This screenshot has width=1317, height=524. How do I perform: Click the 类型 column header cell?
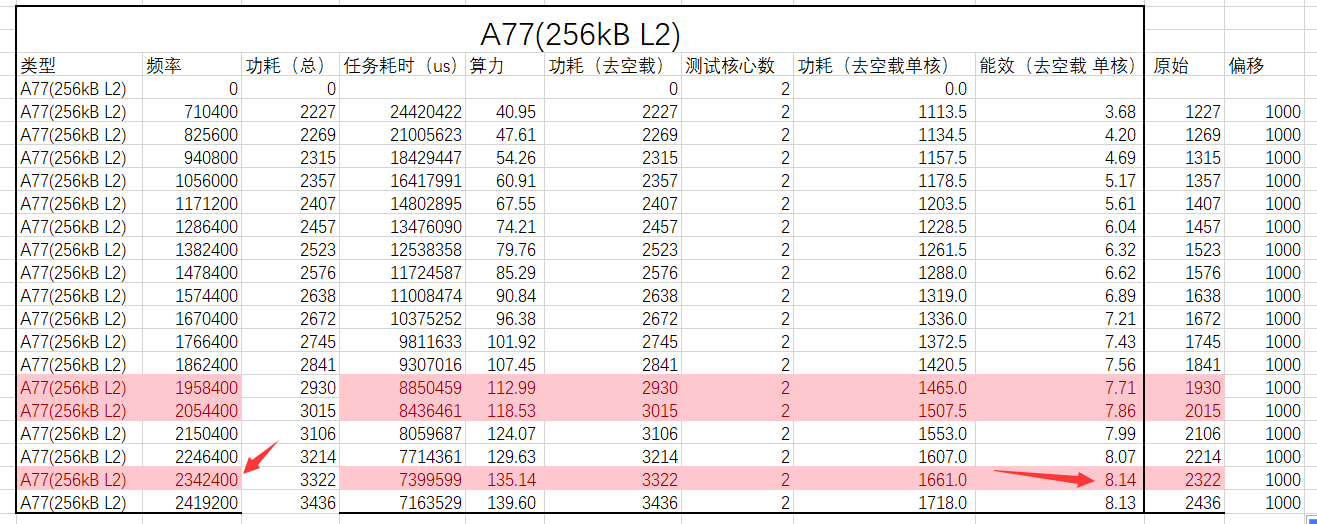click(x=79, y=66)
